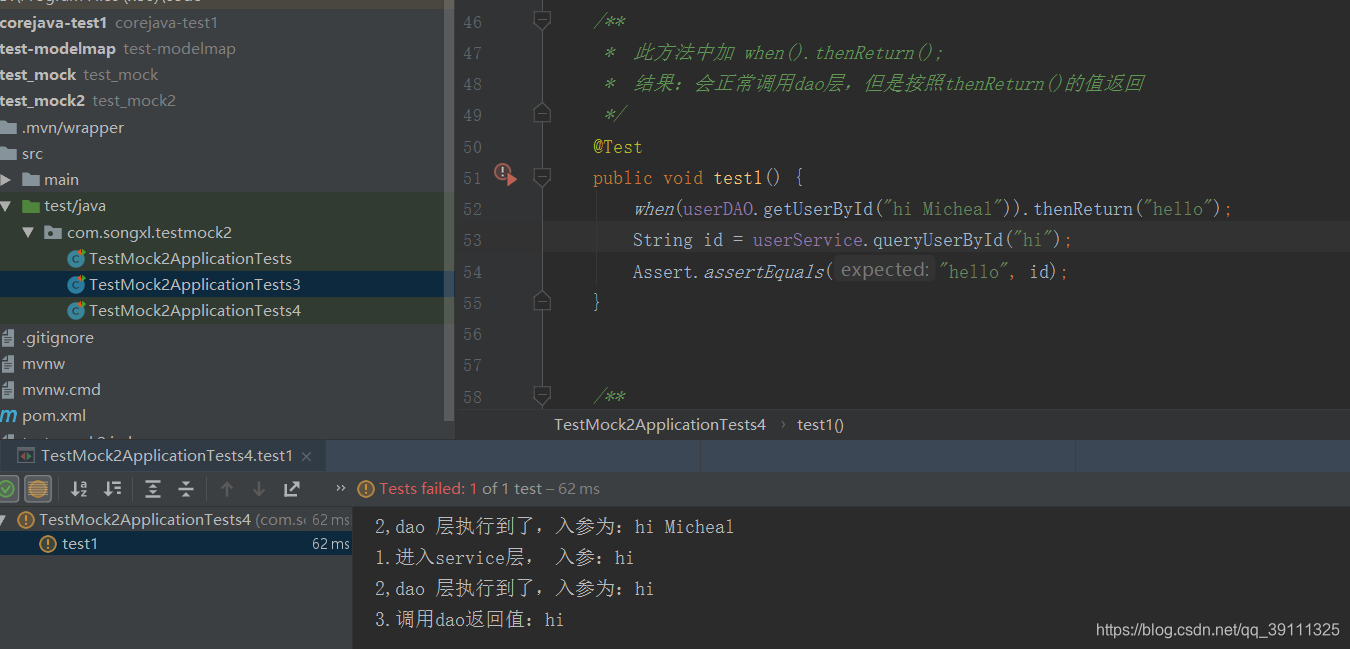The image size is (1350, 649).
Task: Toggle show passed tests filter
Action: pyautogui.click(x=7, y=489)
